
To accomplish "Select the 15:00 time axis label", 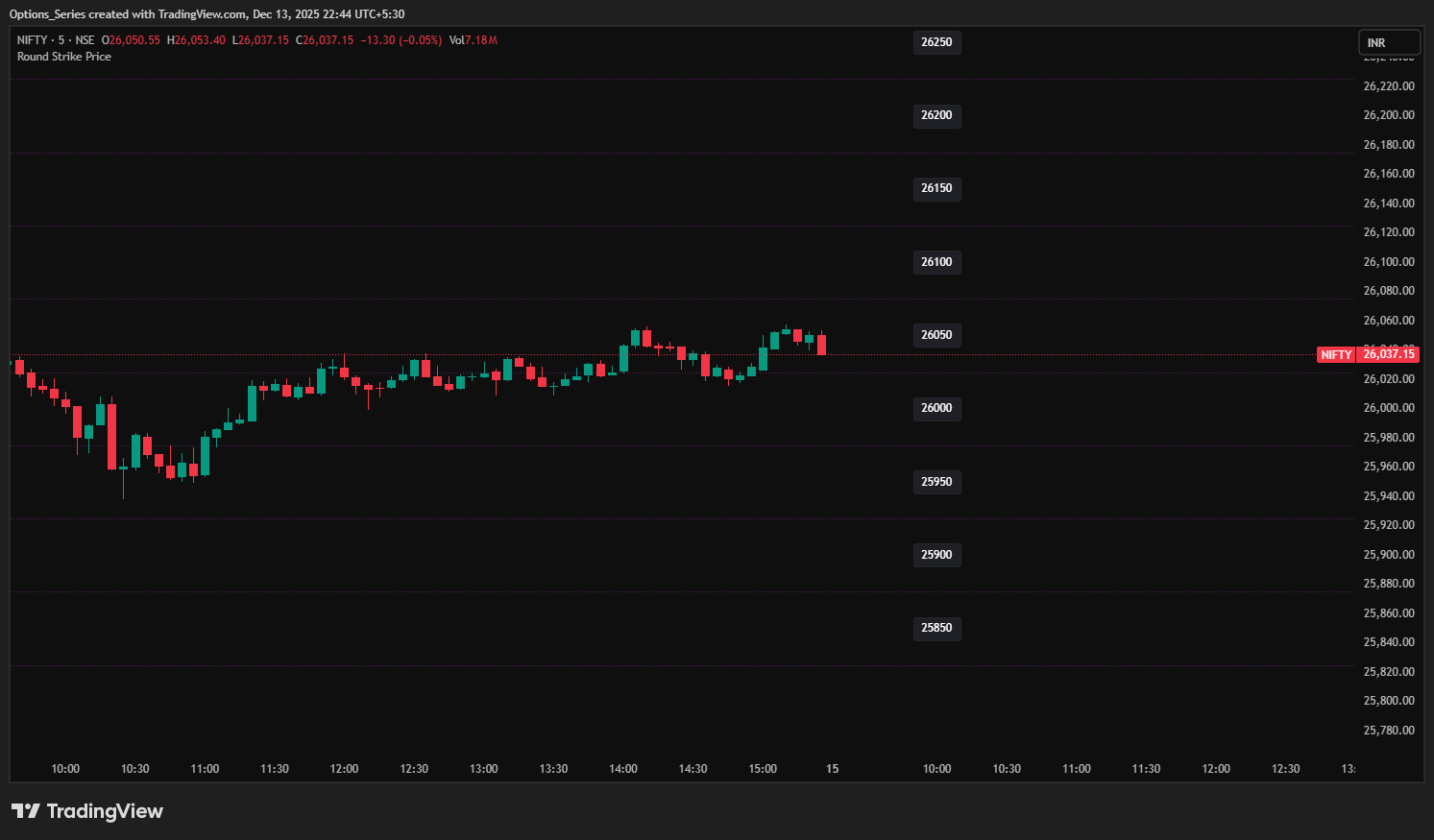I will coord(763,769).
